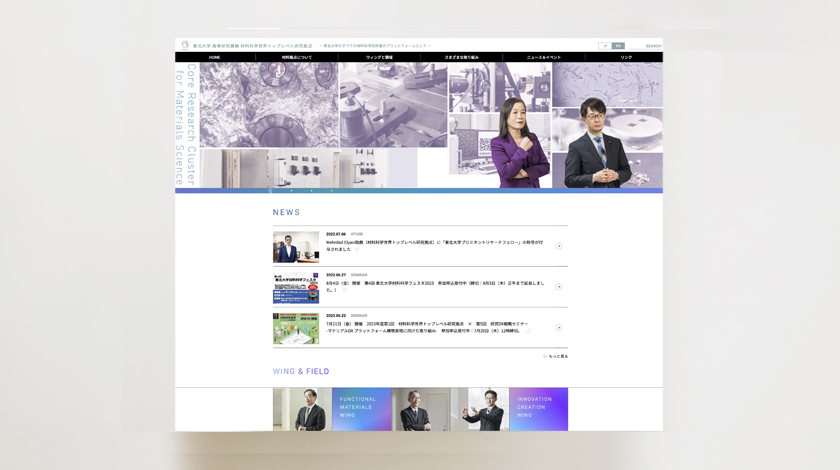Switch language to JP
Image resolution: width=840 pixels, height=470 pixels.
605,46
